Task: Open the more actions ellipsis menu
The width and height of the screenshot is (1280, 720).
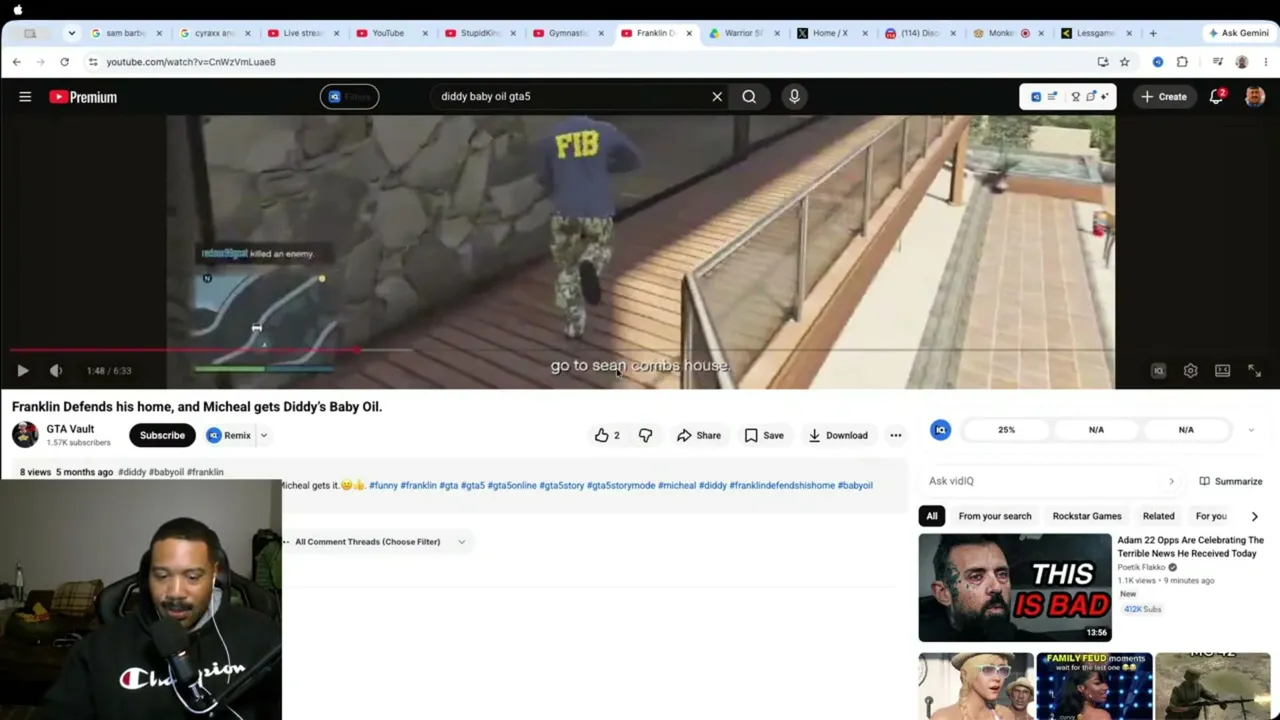Action: (x=896, y=435)
